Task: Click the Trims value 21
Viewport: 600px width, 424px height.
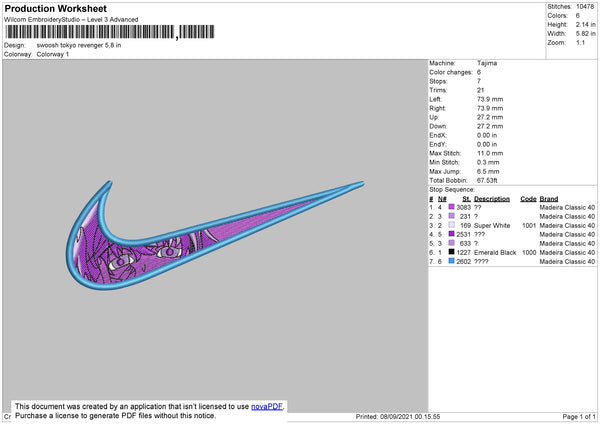Action: 481,90
